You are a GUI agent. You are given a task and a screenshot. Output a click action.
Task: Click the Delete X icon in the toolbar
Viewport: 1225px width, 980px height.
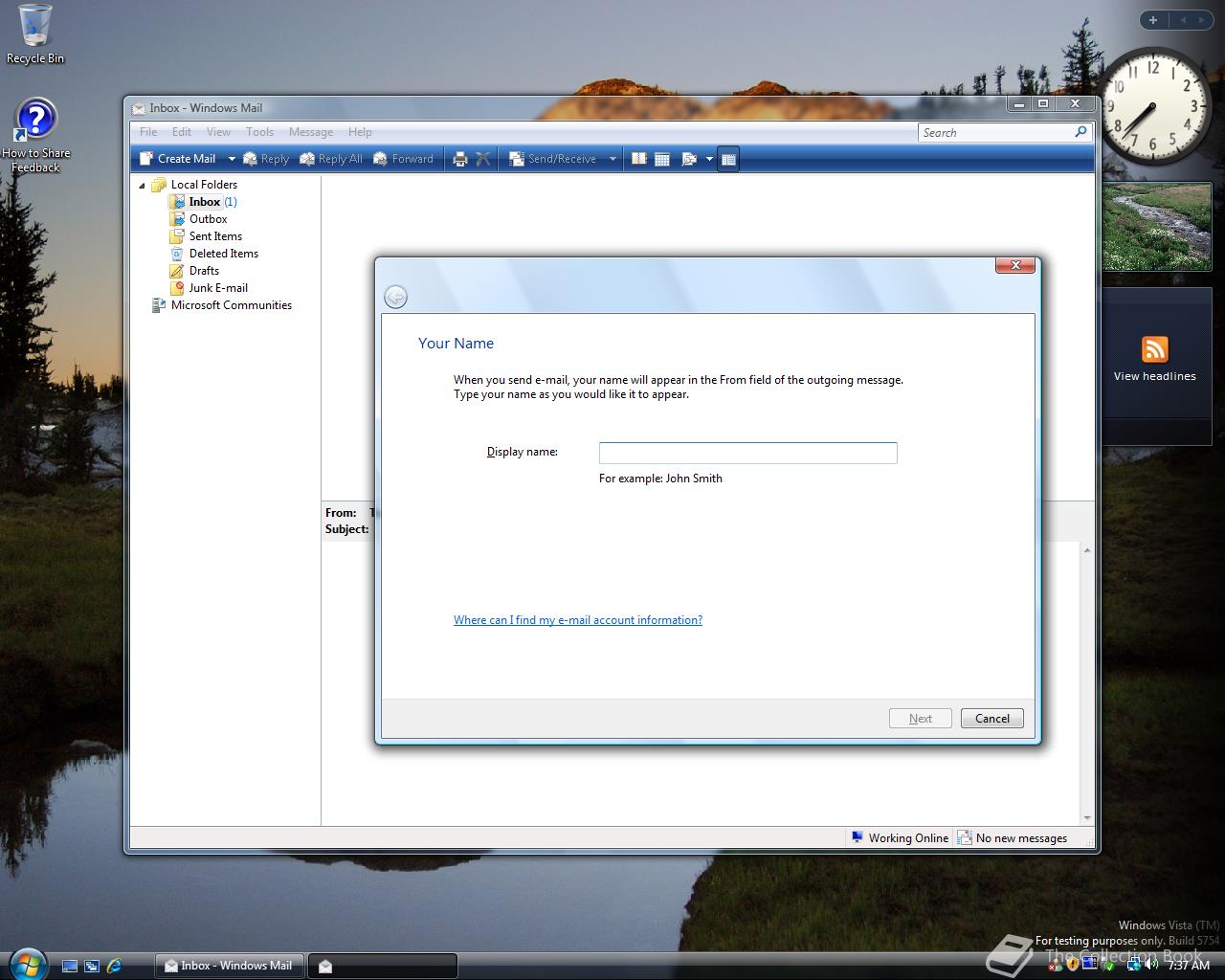coord(483,159)
